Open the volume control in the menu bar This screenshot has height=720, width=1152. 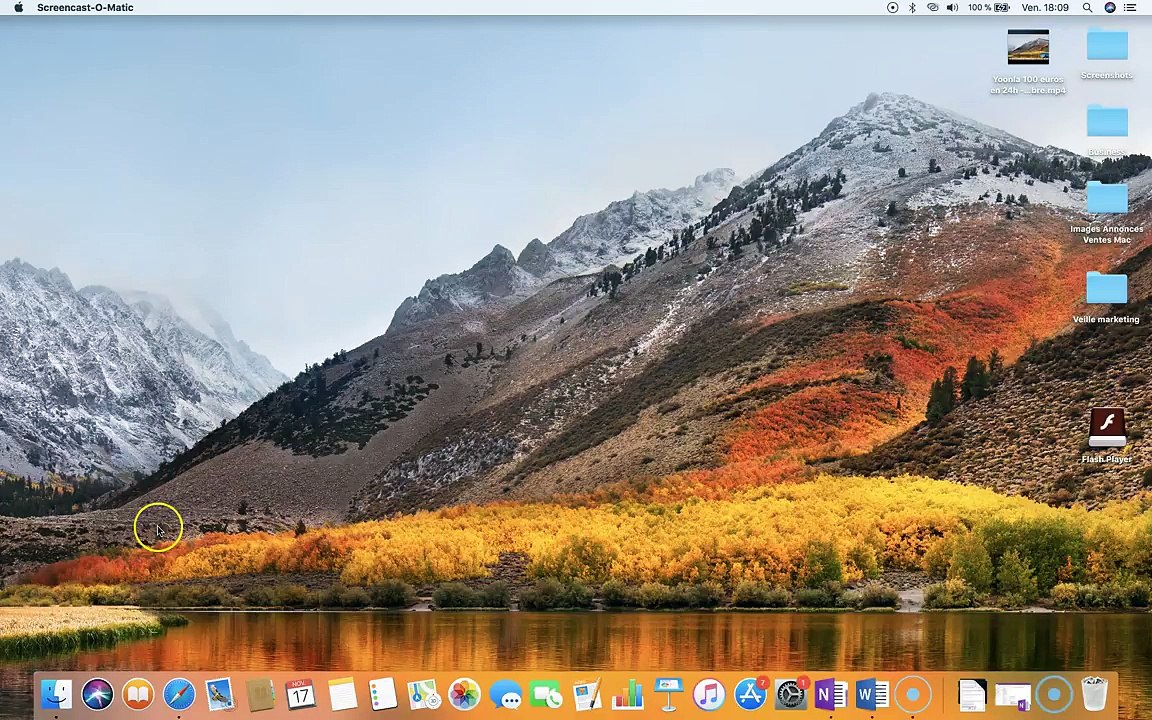(952, 7)
